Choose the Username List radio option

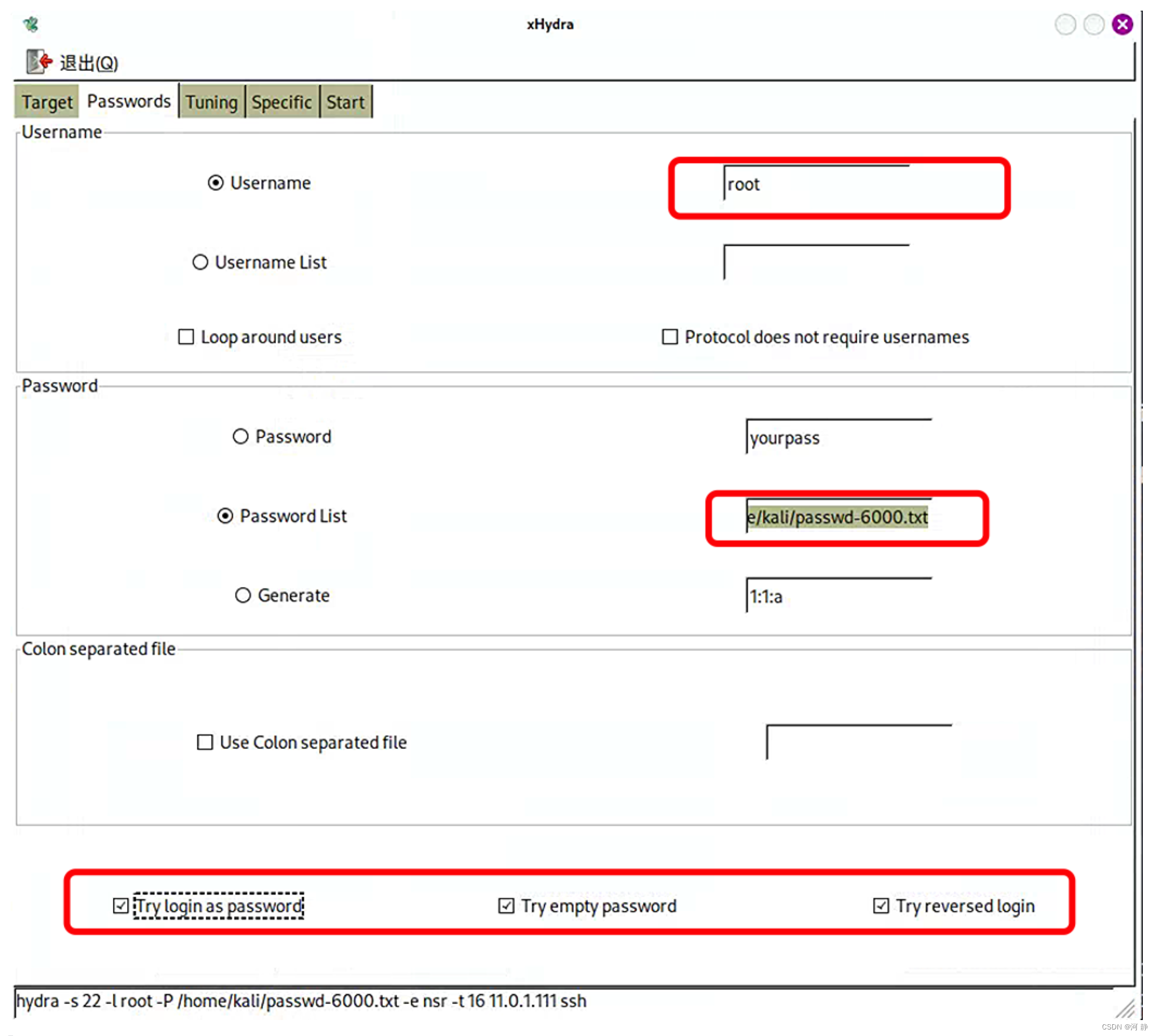tap(200, 262)
